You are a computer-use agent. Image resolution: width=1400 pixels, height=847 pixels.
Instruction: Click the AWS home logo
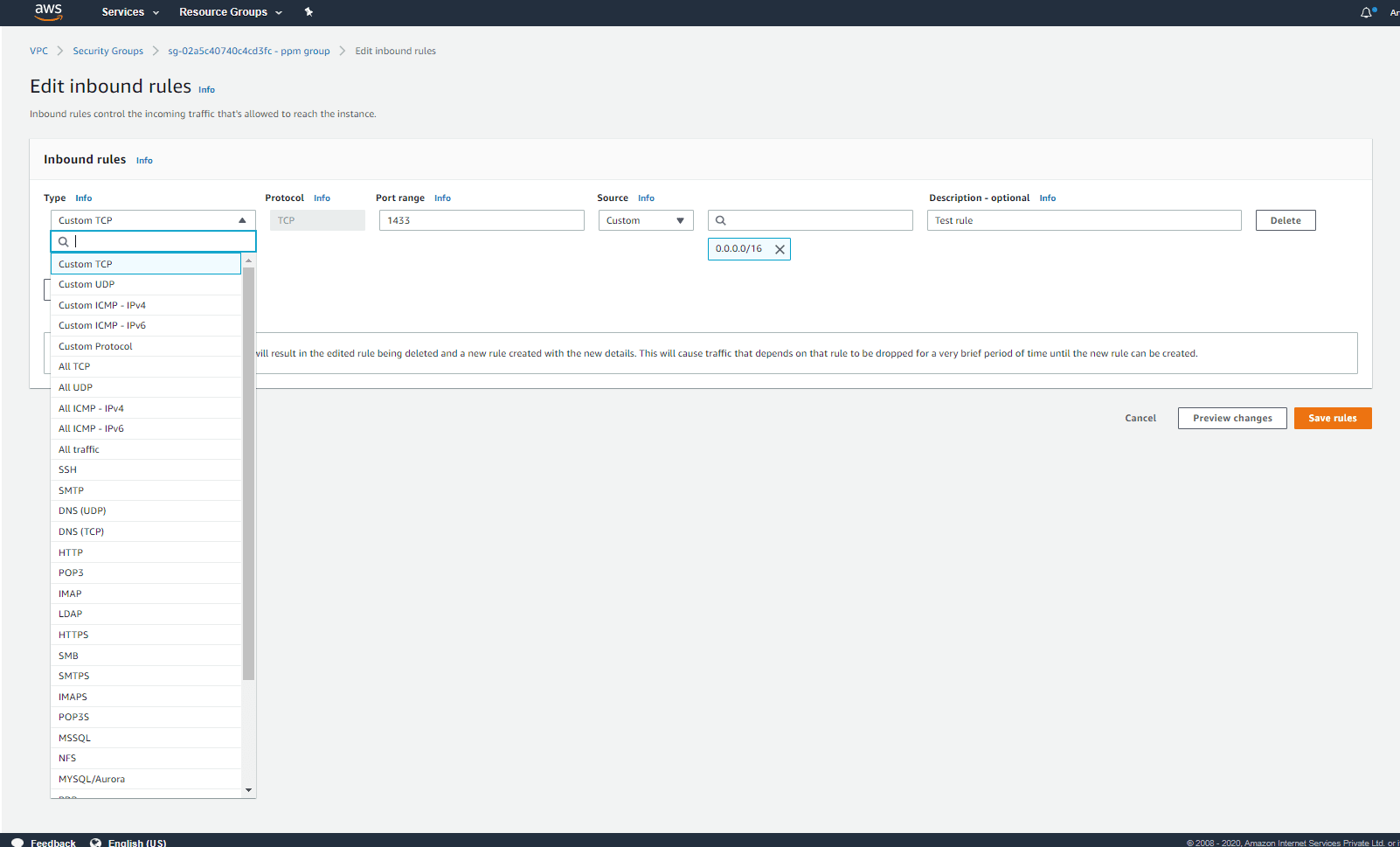[x=47, y=12]
